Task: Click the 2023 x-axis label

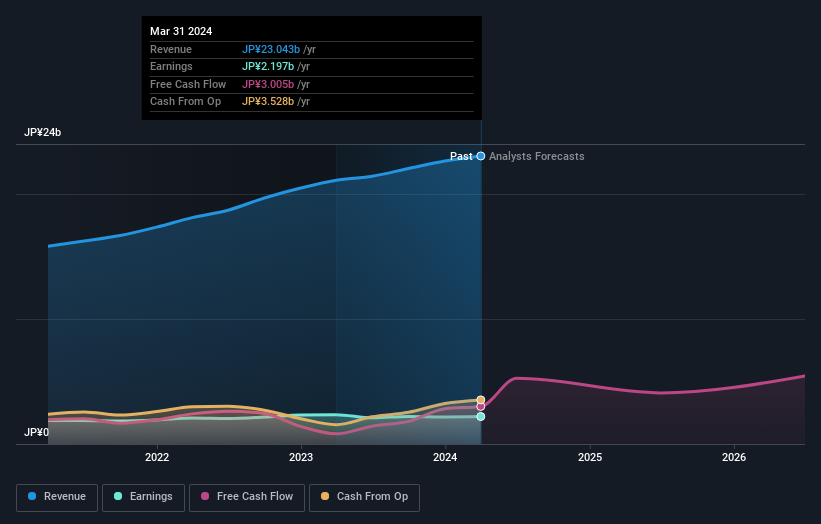Action: click(x=301, y=458)
